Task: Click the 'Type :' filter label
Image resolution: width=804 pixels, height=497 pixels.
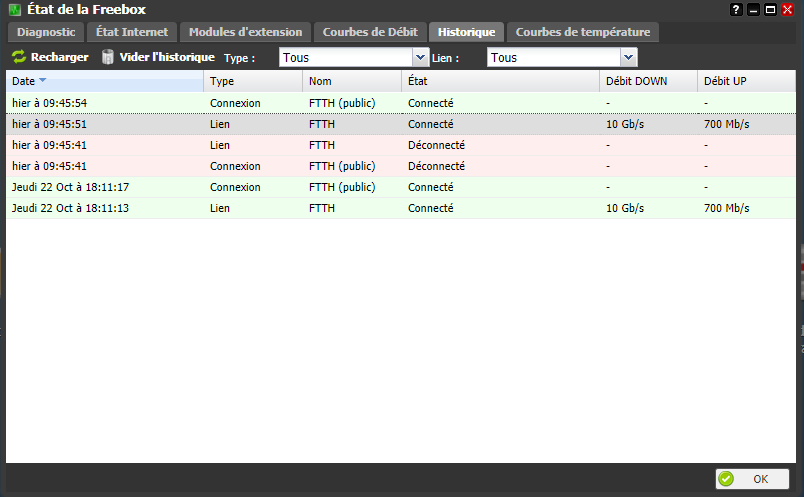Action: pyautogui.click(x=239, y=58)
